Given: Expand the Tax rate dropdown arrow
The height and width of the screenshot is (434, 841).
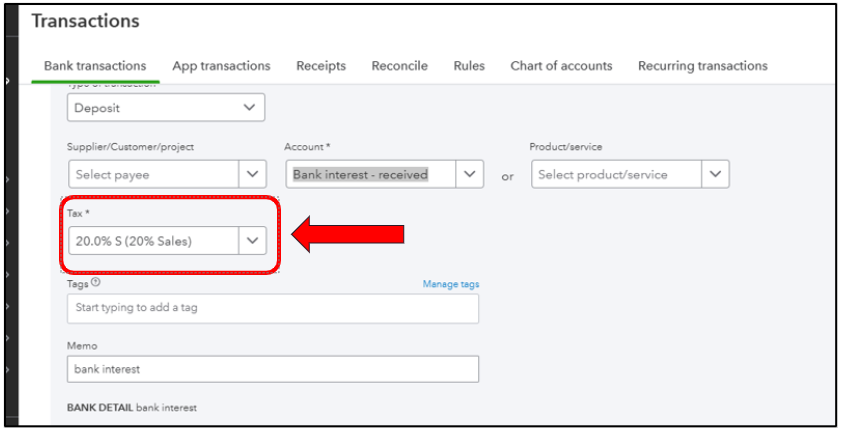Looking at the screenshot, I should [253, 241].
